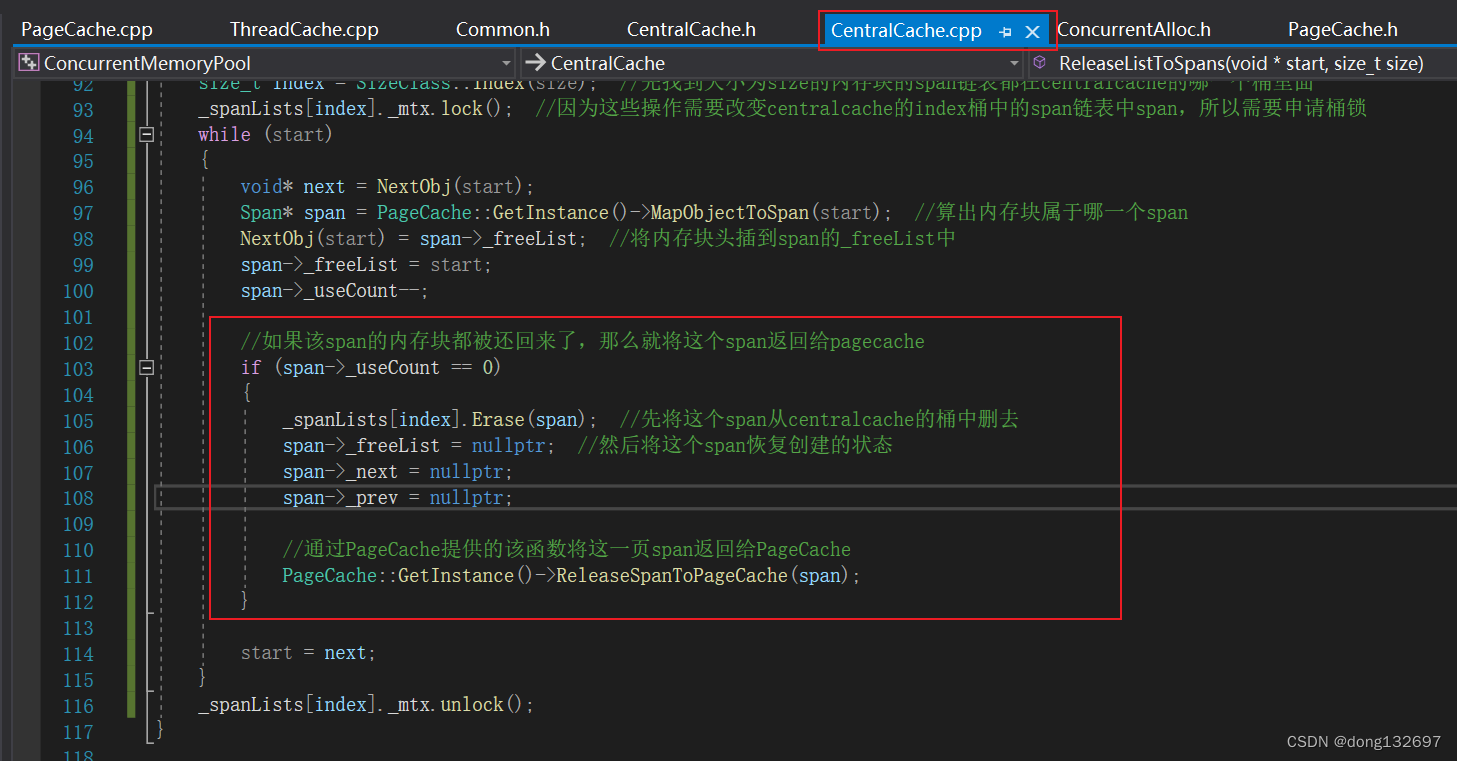
Task: Click 'start = next;' on line 114
Action: click(x=308, y=653)
